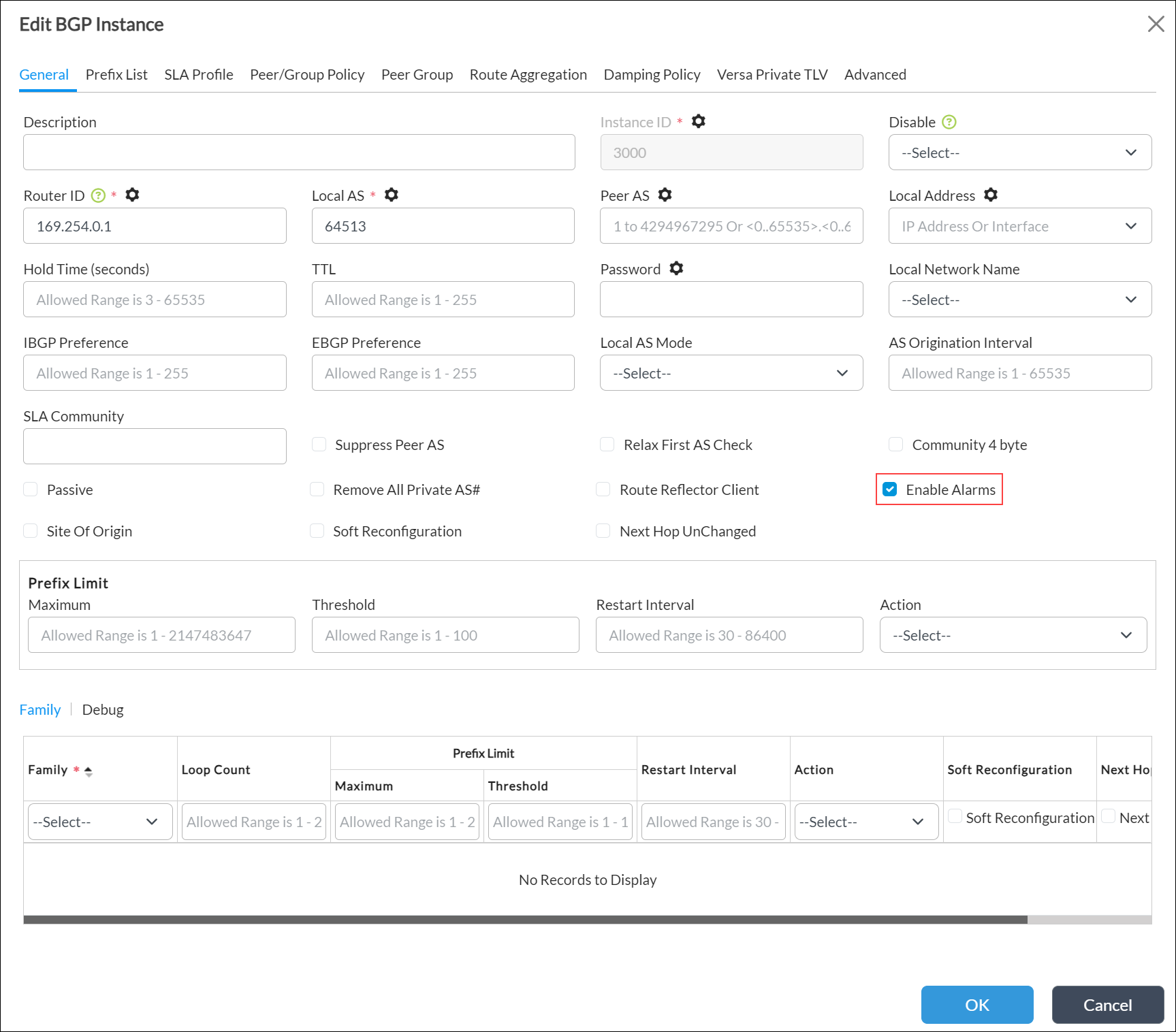The height and width of the screenshot is (1032, 1176).
Task: Click the gear icon next to Instance ID
Action: 698,121
